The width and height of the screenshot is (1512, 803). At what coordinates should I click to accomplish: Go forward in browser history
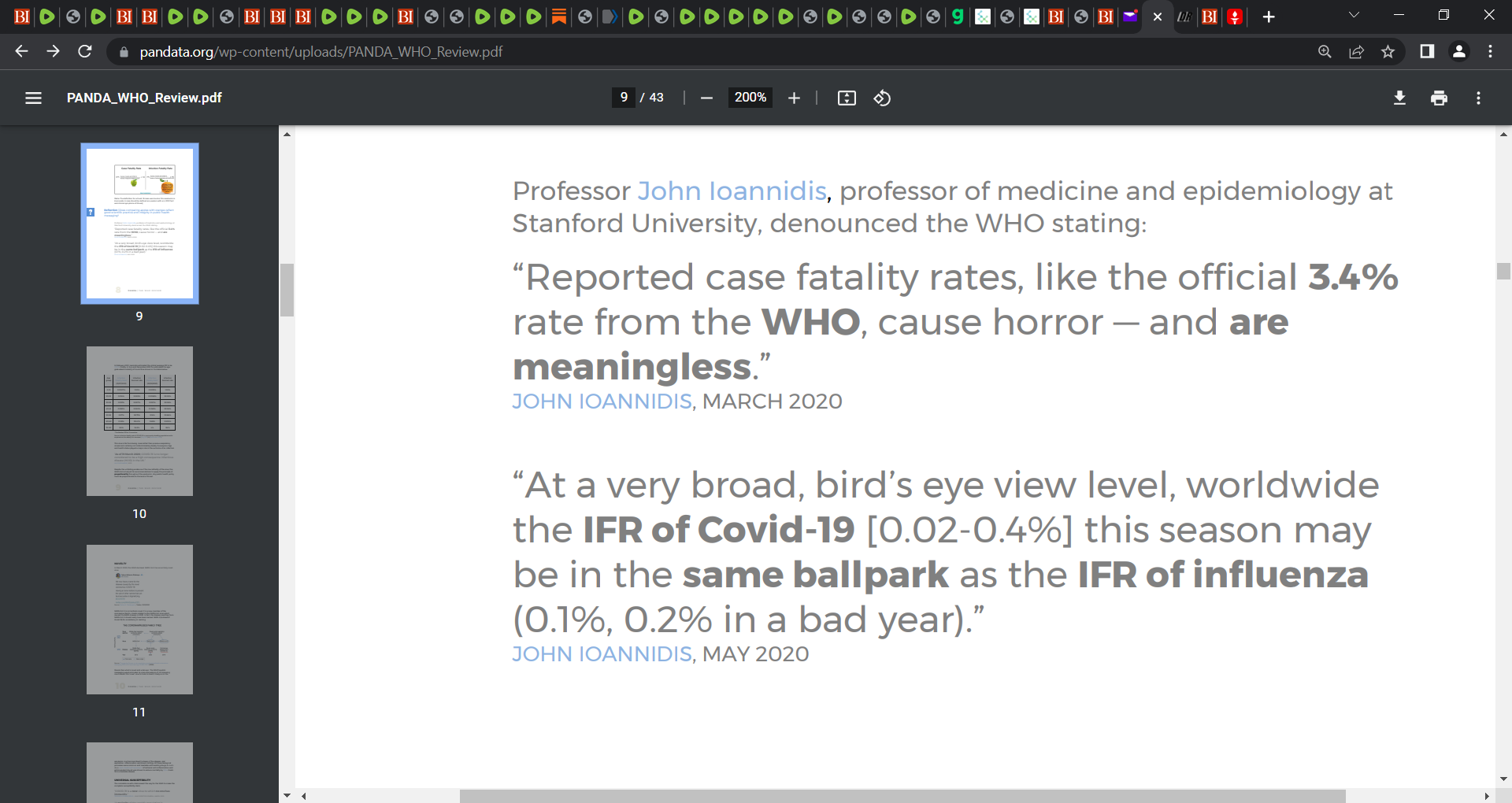point(53,51)
